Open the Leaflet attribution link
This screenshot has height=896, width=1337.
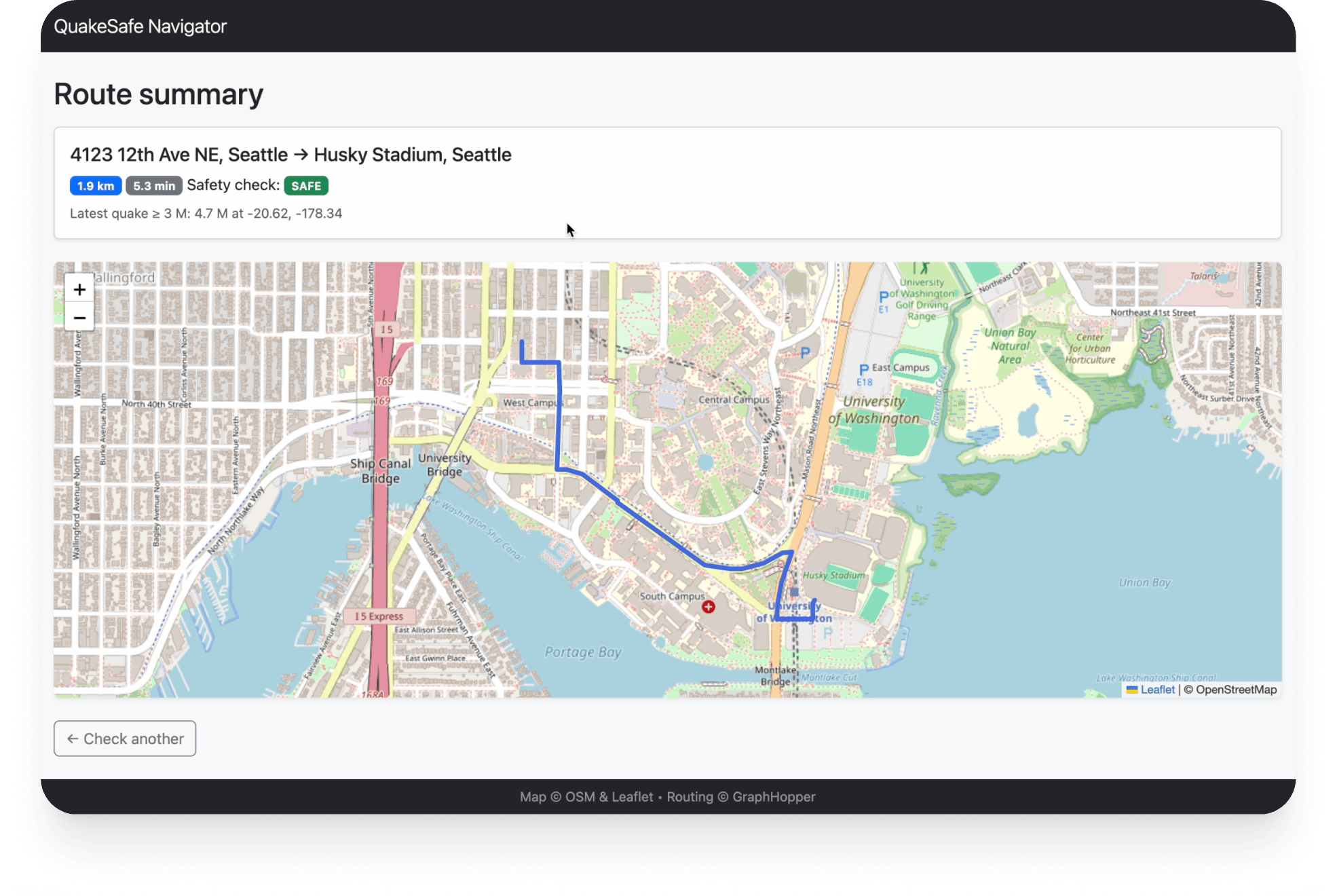click(x=1157, y=690)
